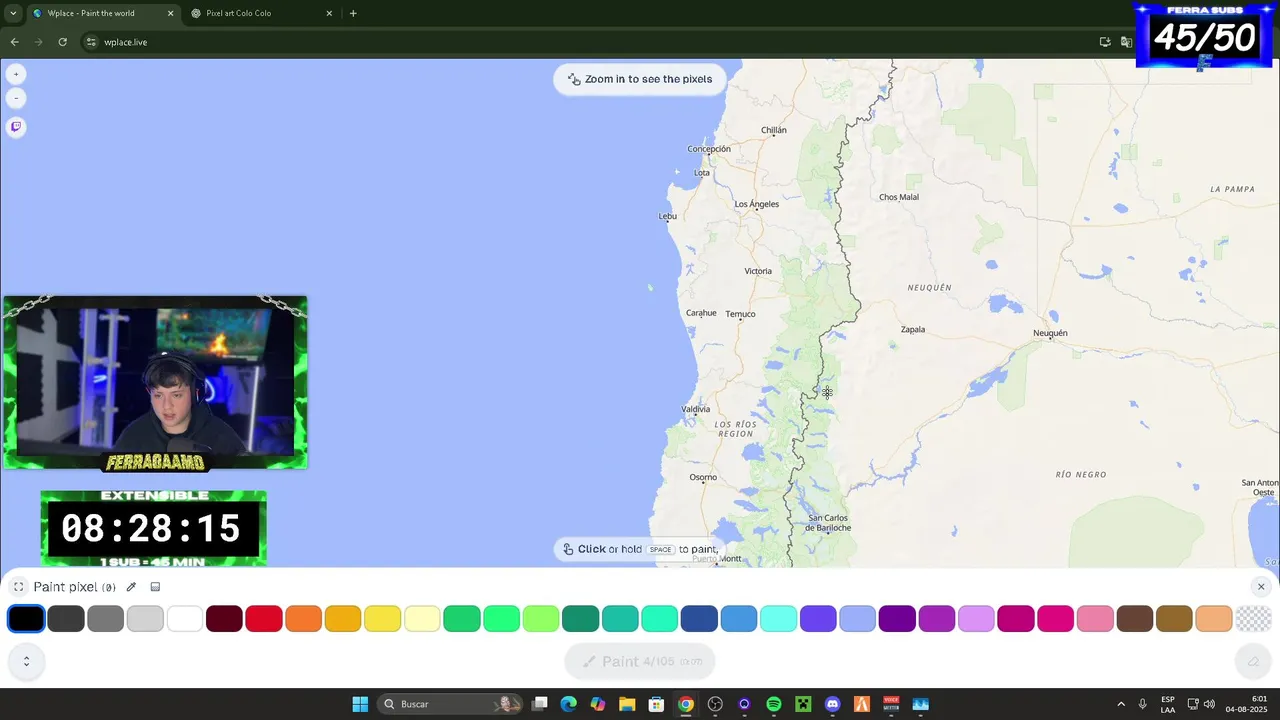Select the transparent checkered swatch
The width and height of the screenshot is (1280, 720).
click(1254, 619)
